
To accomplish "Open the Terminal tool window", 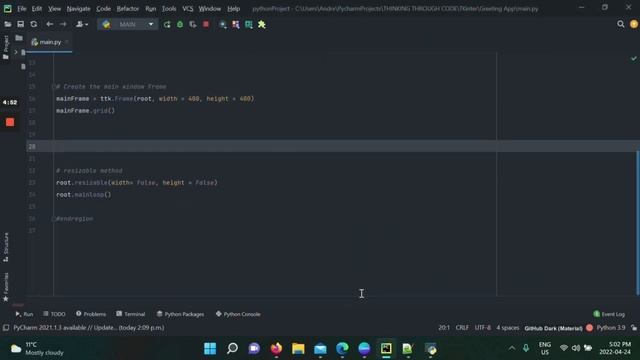I will coord(131,314).
